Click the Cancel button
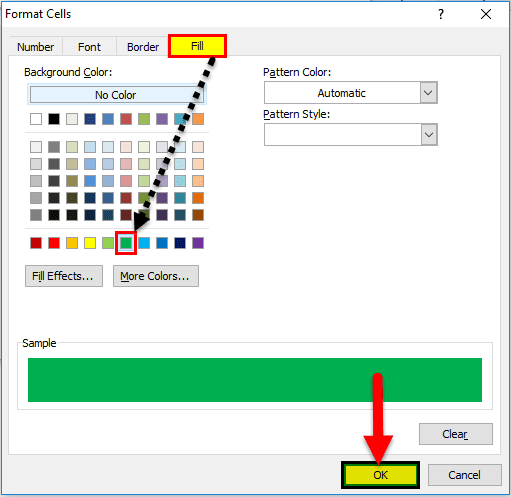This screenshot has height=497, width=511. pyautogui.click(x=464, y=475)
